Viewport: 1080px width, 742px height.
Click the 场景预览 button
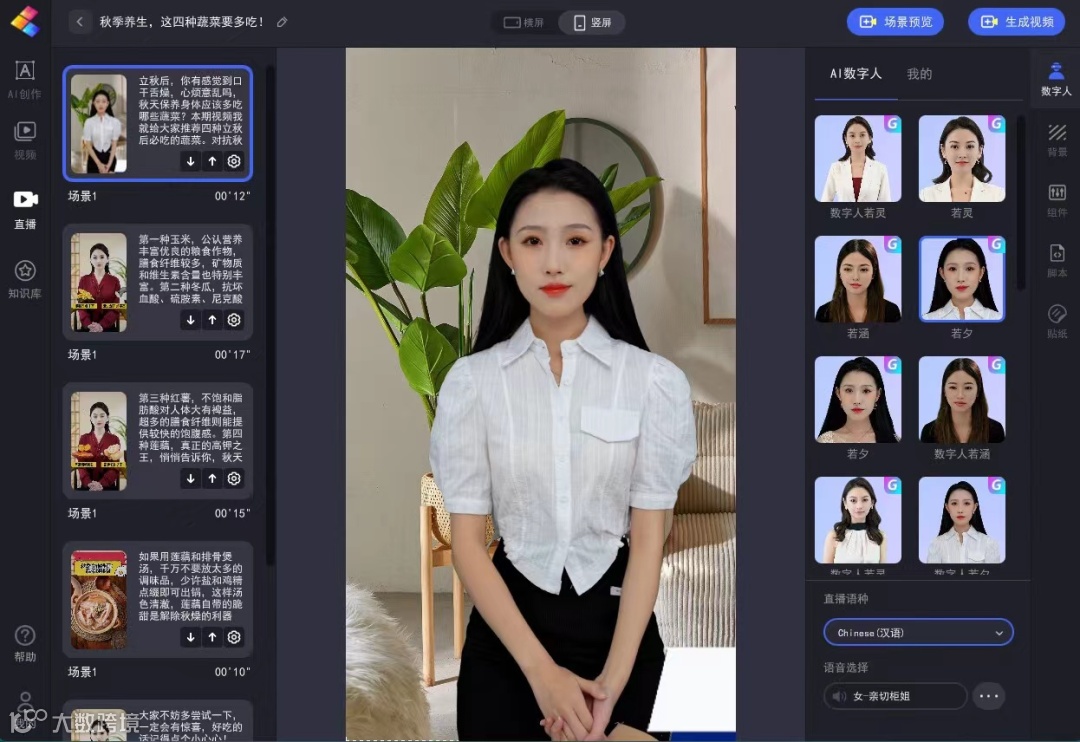pos(895,22)
